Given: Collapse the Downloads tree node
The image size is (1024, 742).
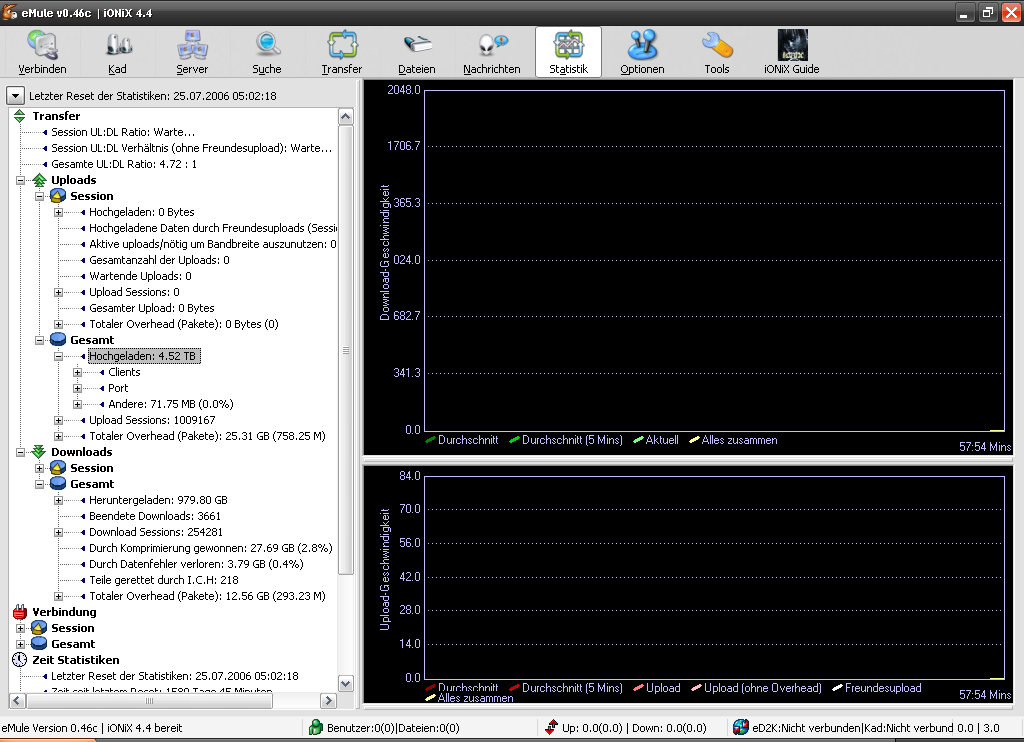Looking at the screenshot, I should [x=20, y=452].
